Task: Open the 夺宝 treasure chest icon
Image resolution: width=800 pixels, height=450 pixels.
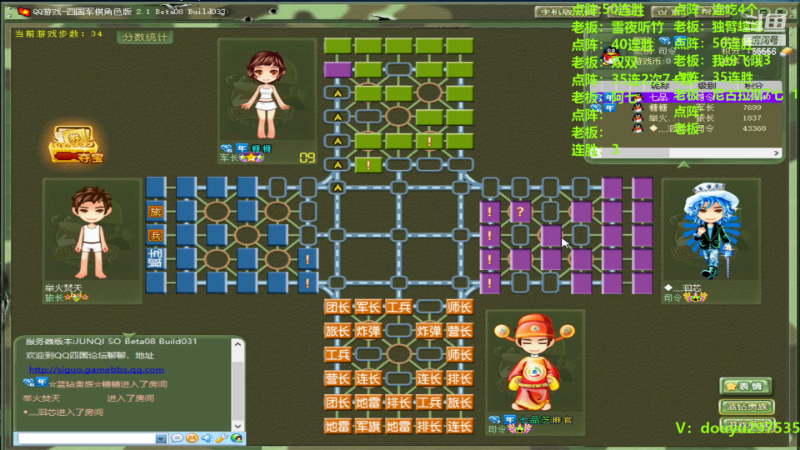Action: click(x=76, y=144)
